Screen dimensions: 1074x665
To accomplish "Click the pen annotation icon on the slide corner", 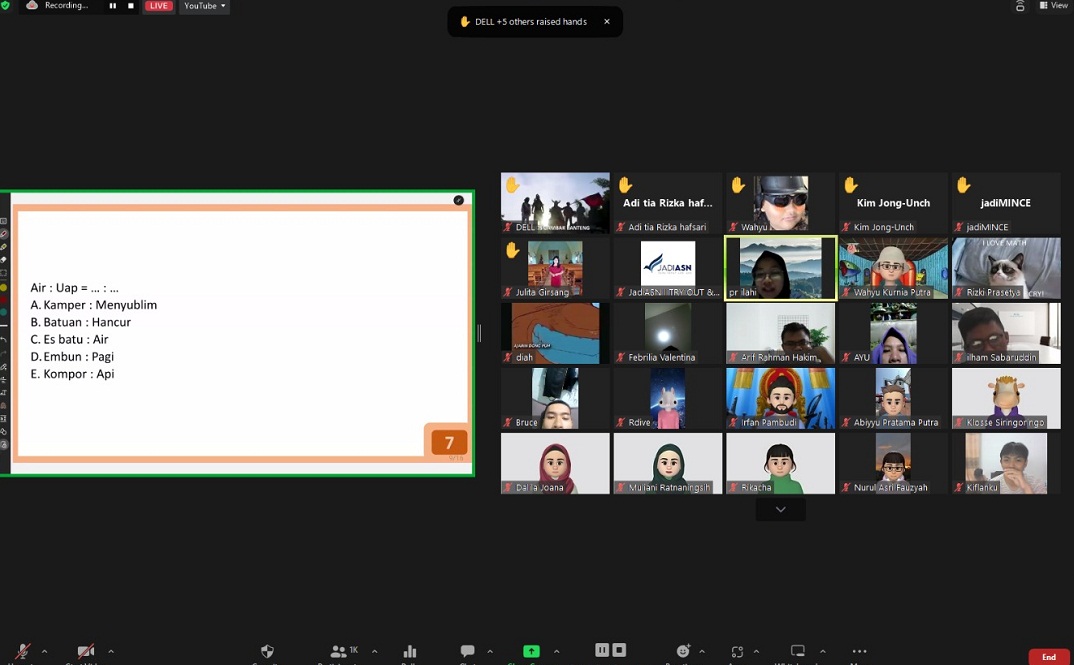I will click(459, 200).
